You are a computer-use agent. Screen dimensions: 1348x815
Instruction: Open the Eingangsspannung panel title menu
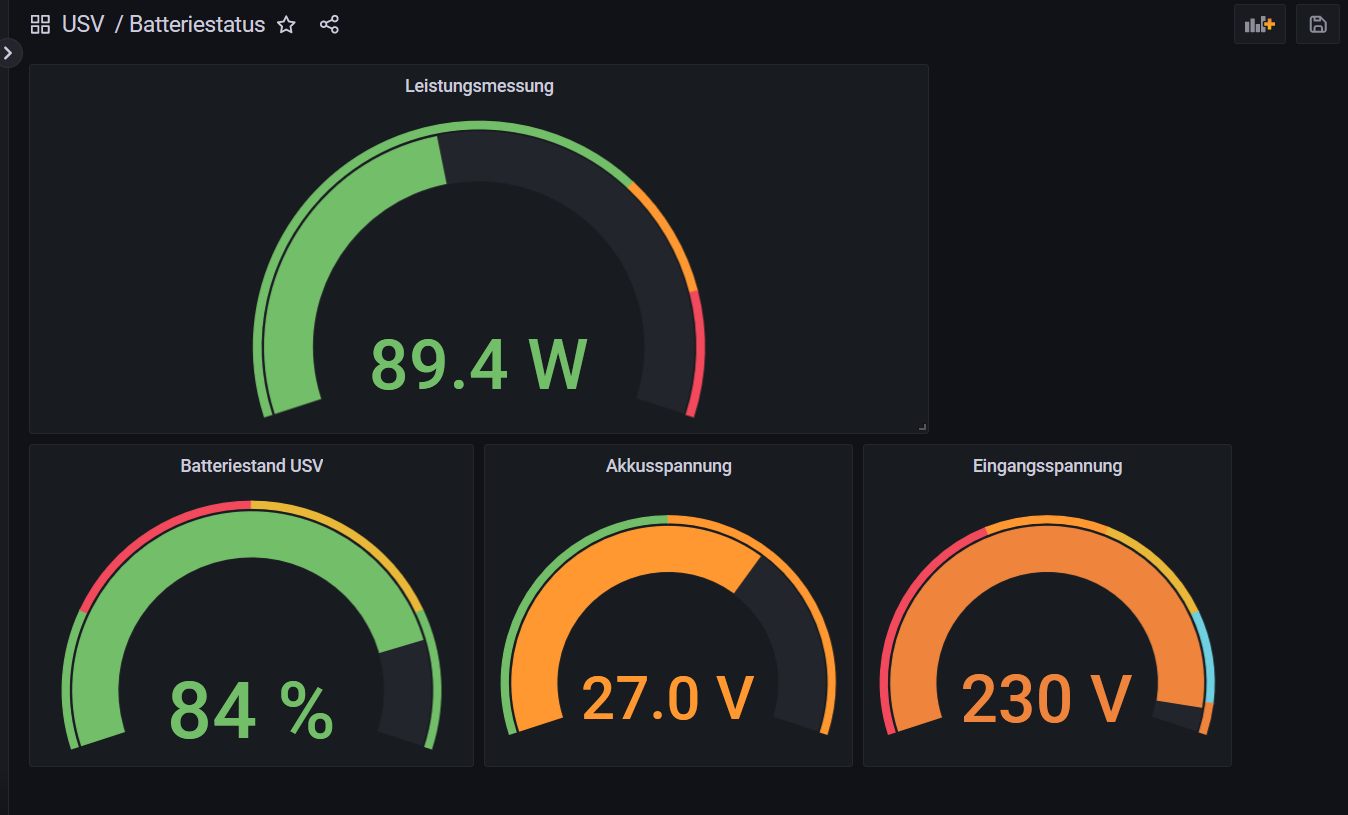[x=1047, y=466]
